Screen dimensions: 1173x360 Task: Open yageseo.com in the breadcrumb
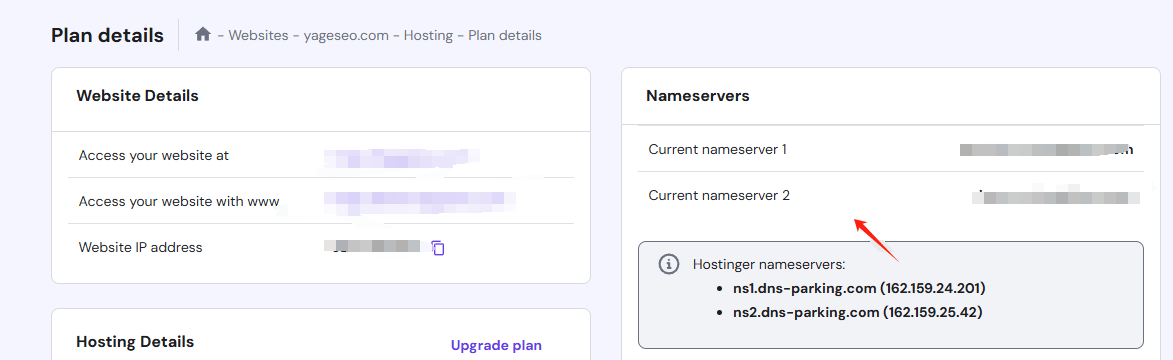tap(346, 35)
